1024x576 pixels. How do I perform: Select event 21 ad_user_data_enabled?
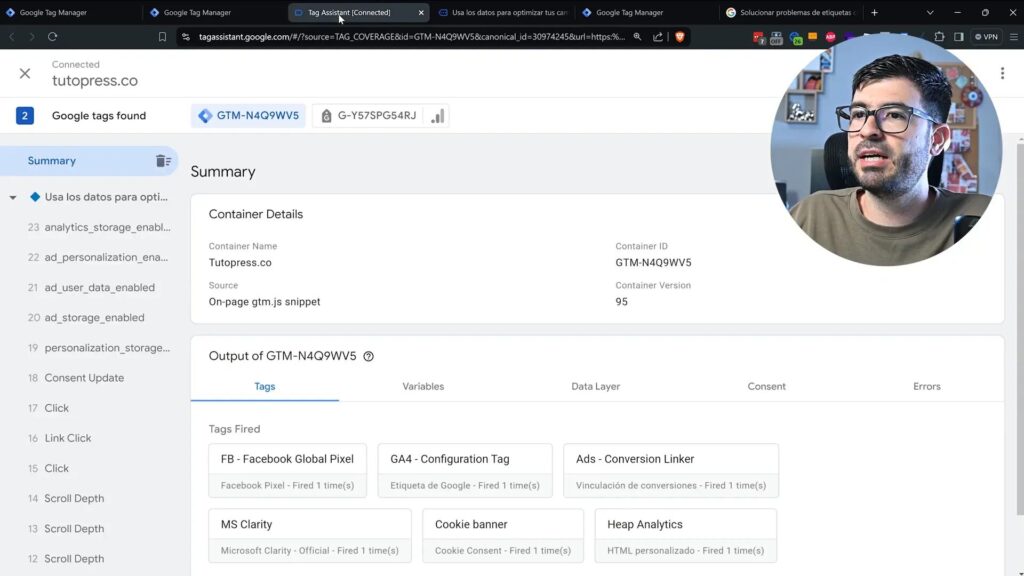pos(89,287)
